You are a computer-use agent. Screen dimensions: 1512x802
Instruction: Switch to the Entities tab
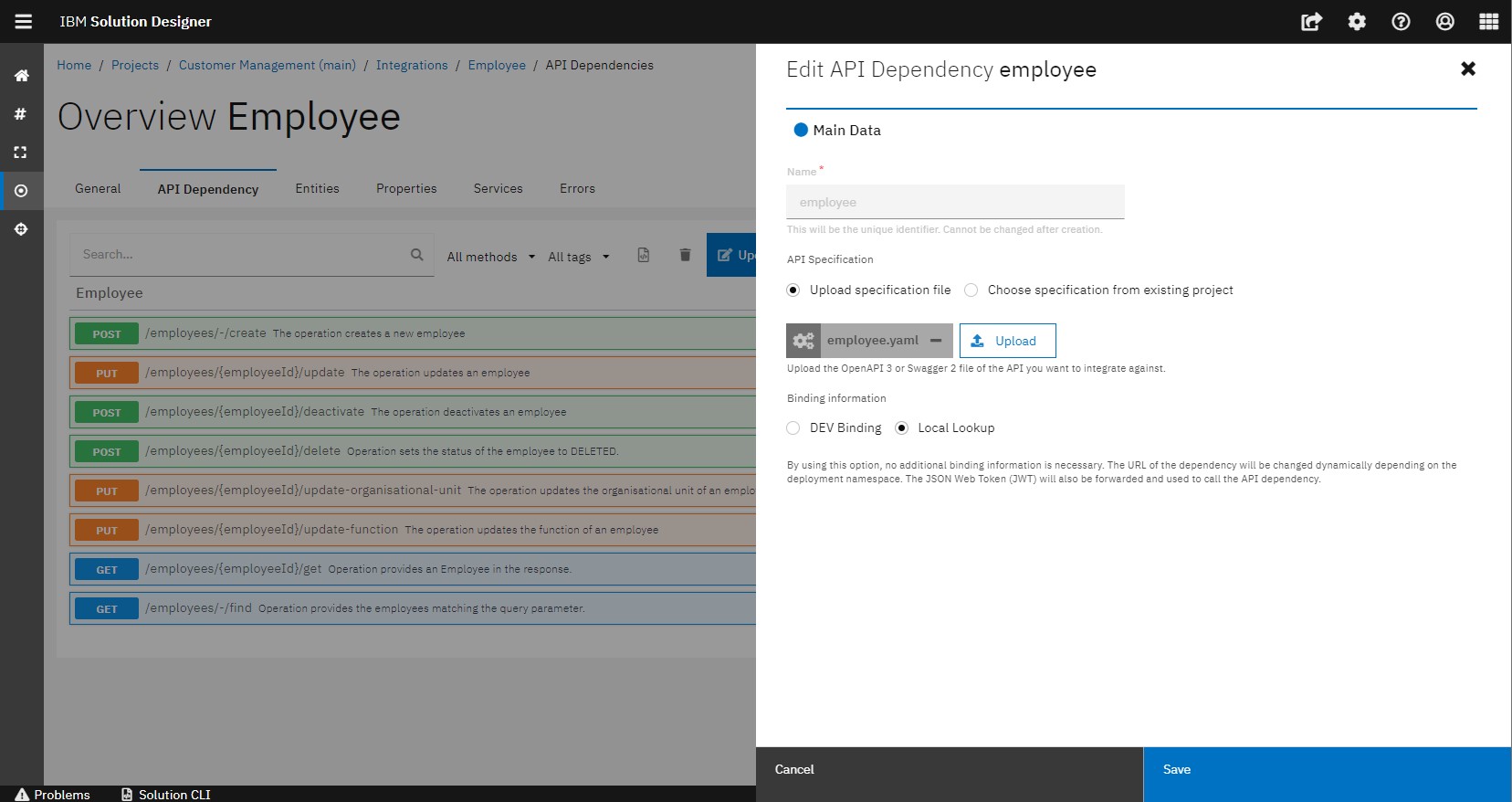click(x=317, y=188)
